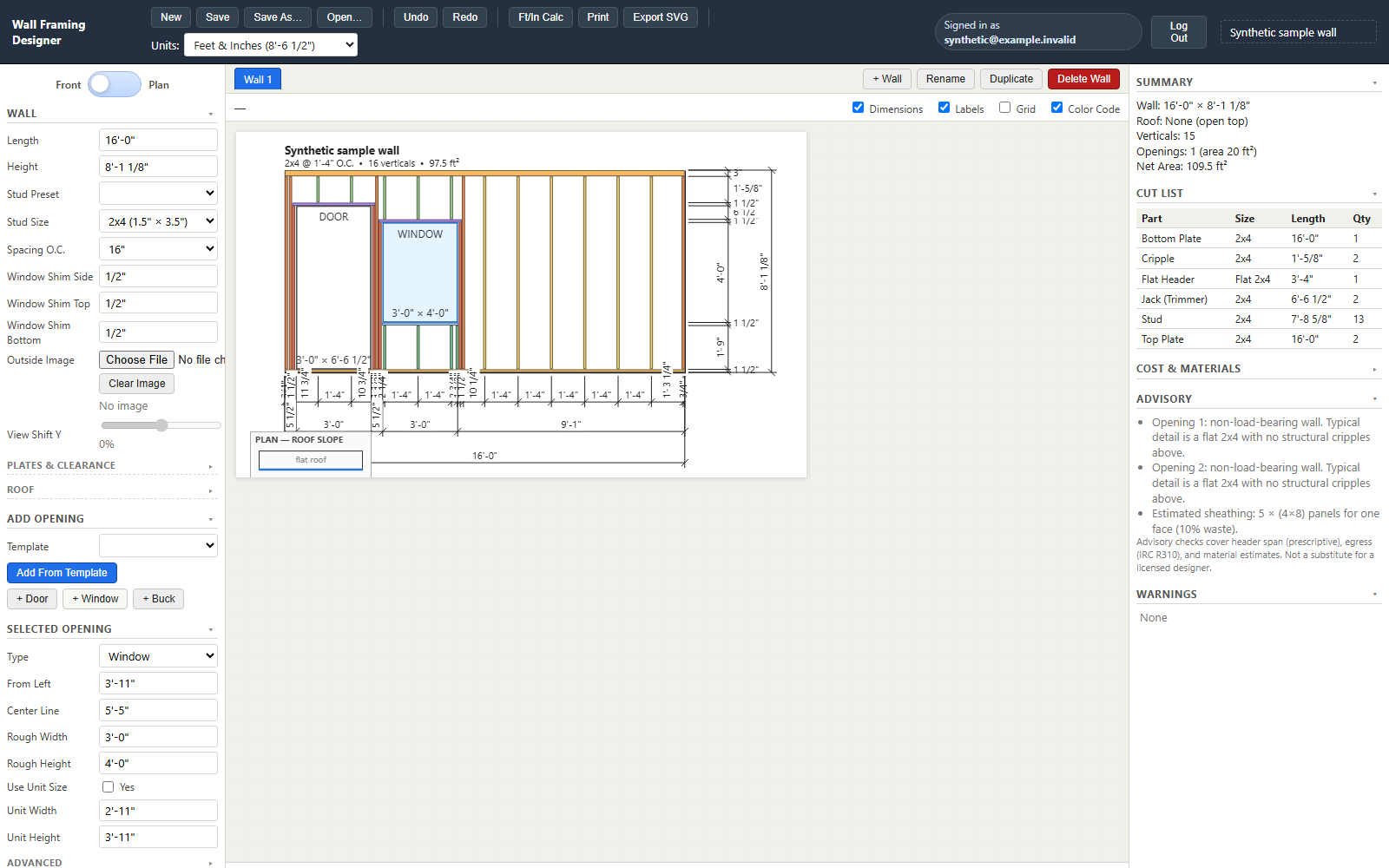Enable the Grid checkbox
This screenshot has width=1389, height=868.
coord(1004,108)
